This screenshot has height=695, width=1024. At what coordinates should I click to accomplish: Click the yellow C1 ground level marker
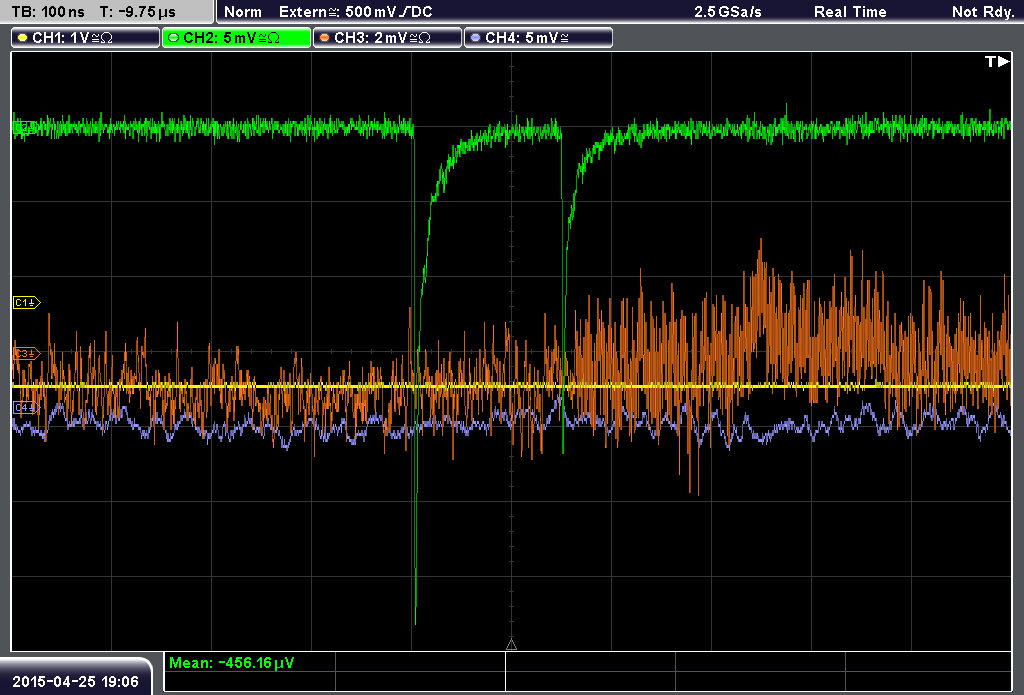[x=27, y=302]
